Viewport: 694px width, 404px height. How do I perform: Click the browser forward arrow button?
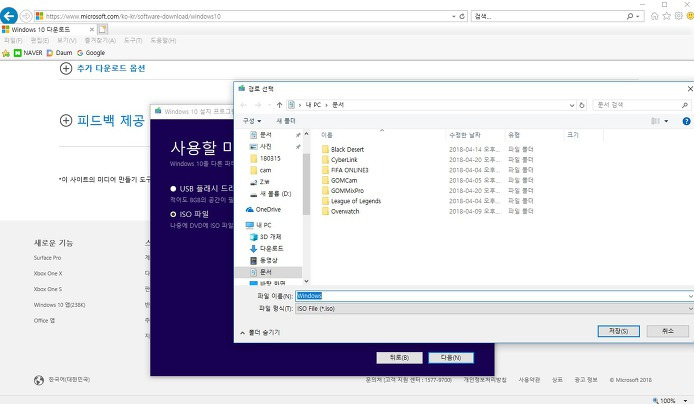(26, 16)
